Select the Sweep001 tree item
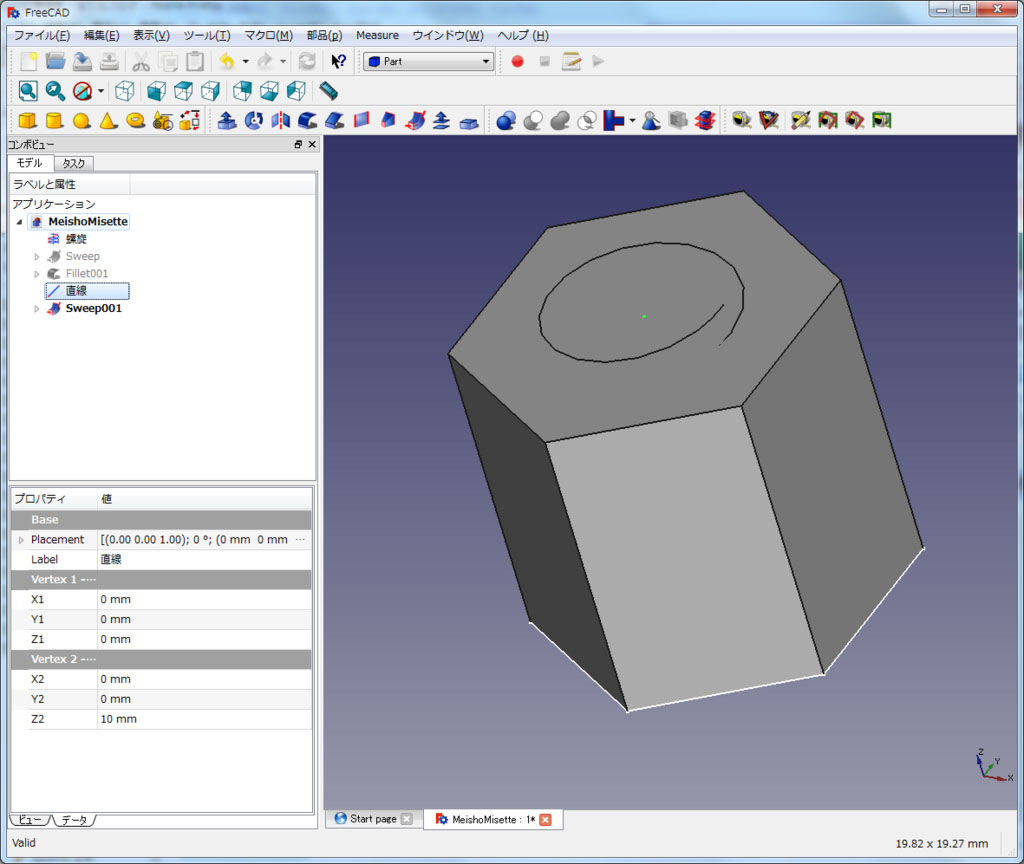The width and height of the screenshot is (1024, 864). (93, 308)
